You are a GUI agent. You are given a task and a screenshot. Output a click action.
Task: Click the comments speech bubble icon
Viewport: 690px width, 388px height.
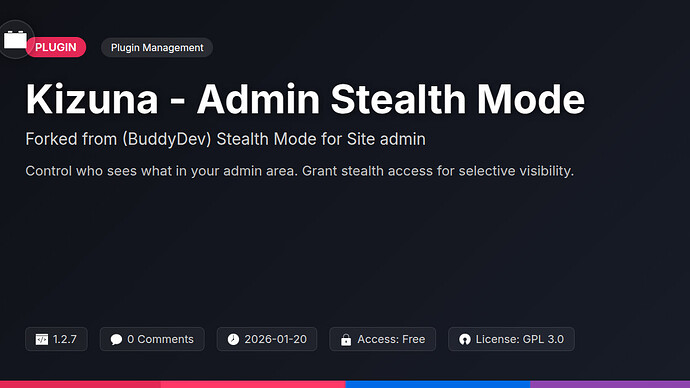pyautogui.click(x=116, y=339)
